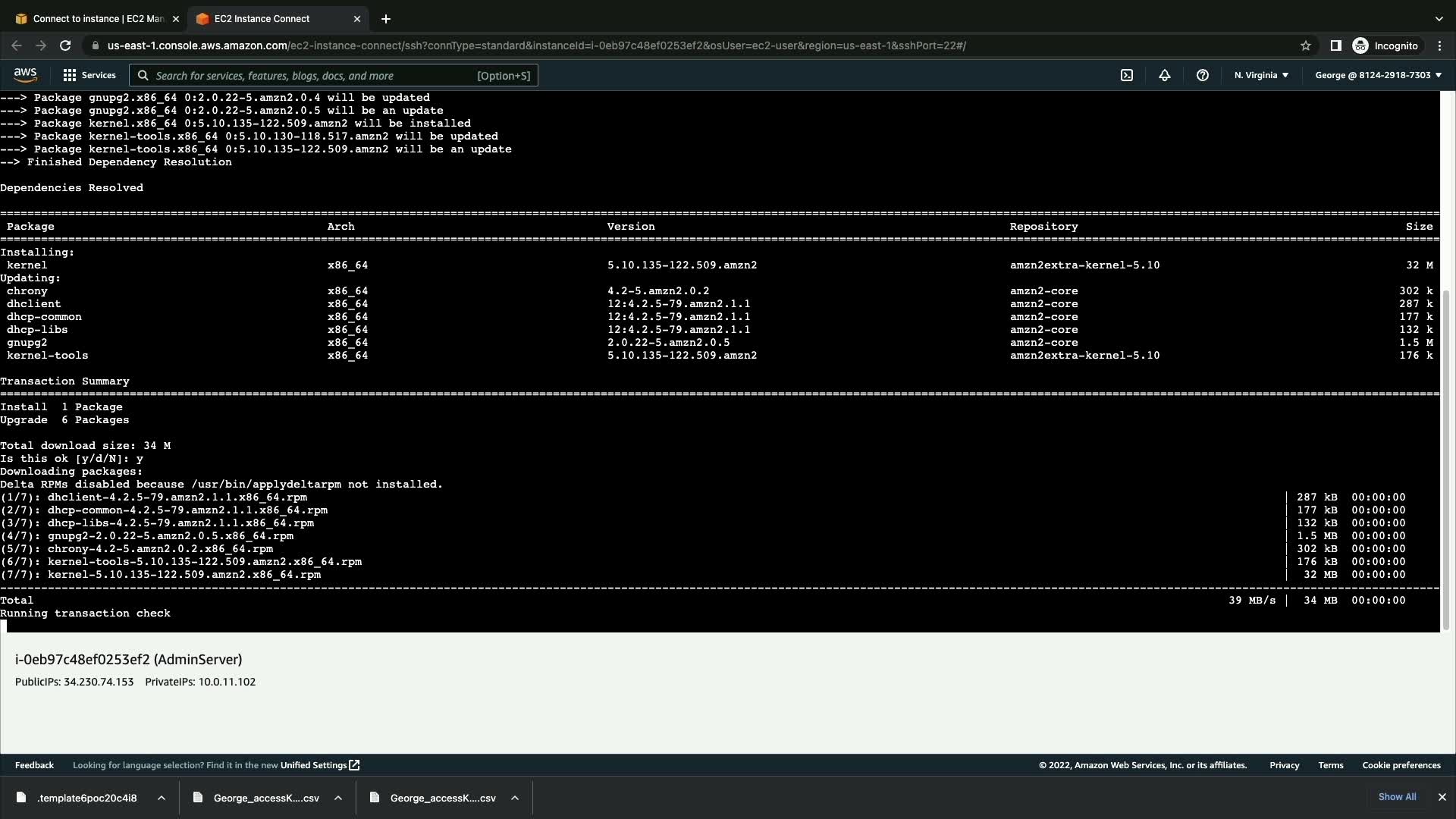Open the Services grid menu

[89, 75]
